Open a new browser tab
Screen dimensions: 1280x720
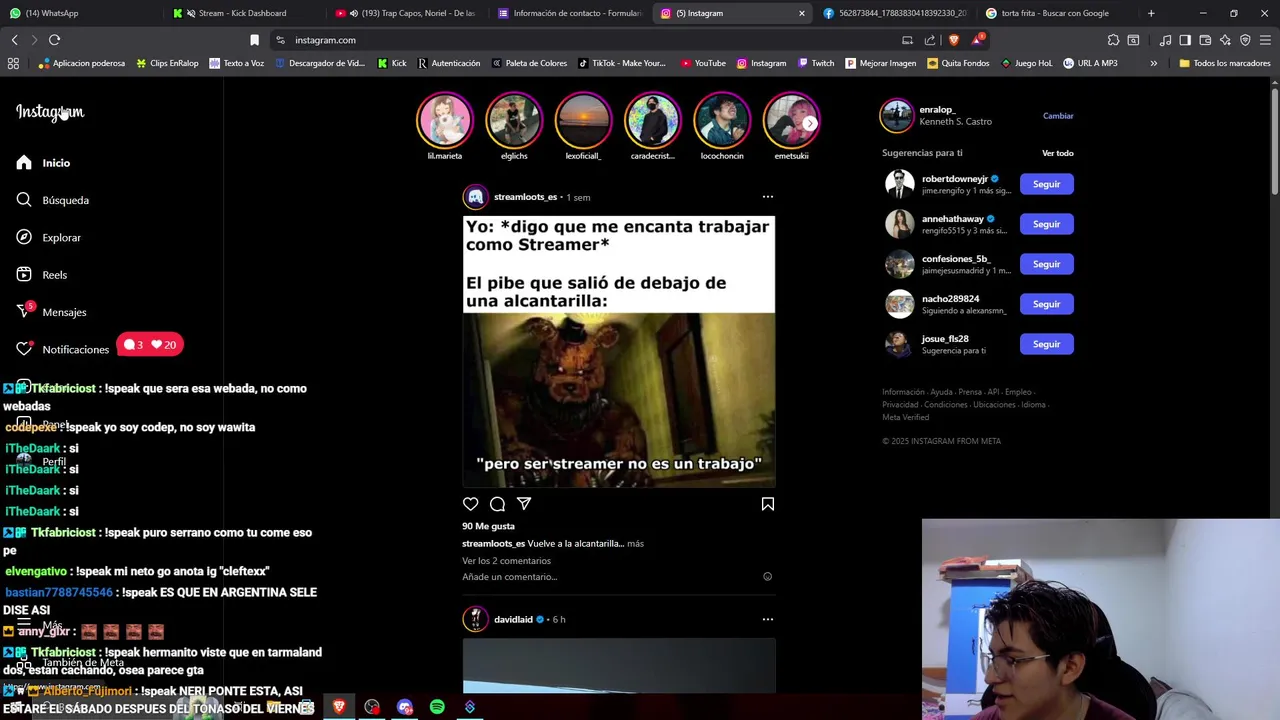pos(1151,13)
